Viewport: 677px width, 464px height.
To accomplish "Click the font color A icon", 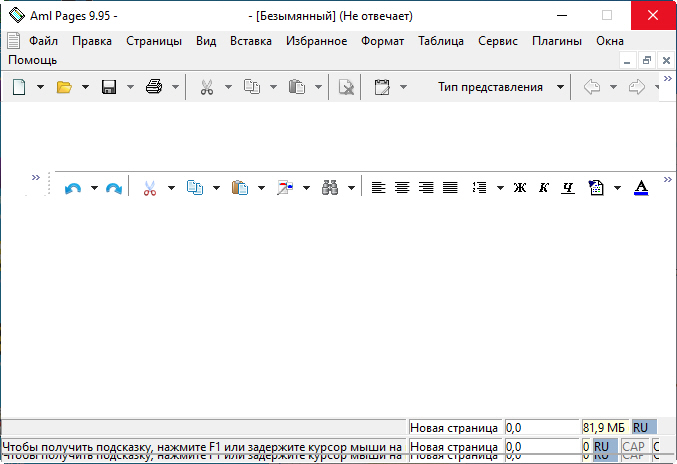I will [641, 188].
